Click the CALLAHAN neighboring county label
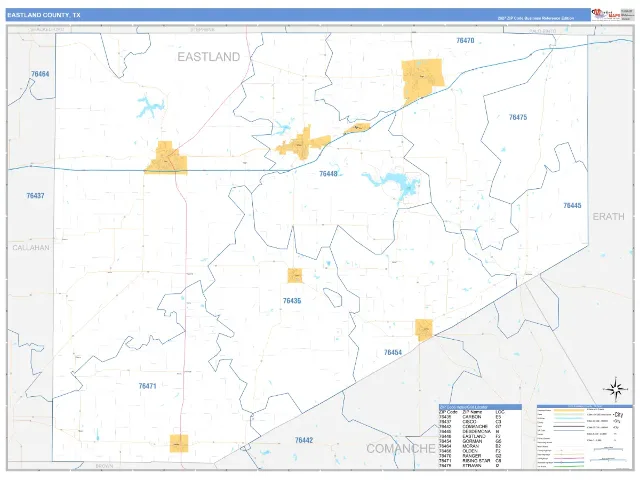This screenshot has width=640, height=480. tap(31, 248)
